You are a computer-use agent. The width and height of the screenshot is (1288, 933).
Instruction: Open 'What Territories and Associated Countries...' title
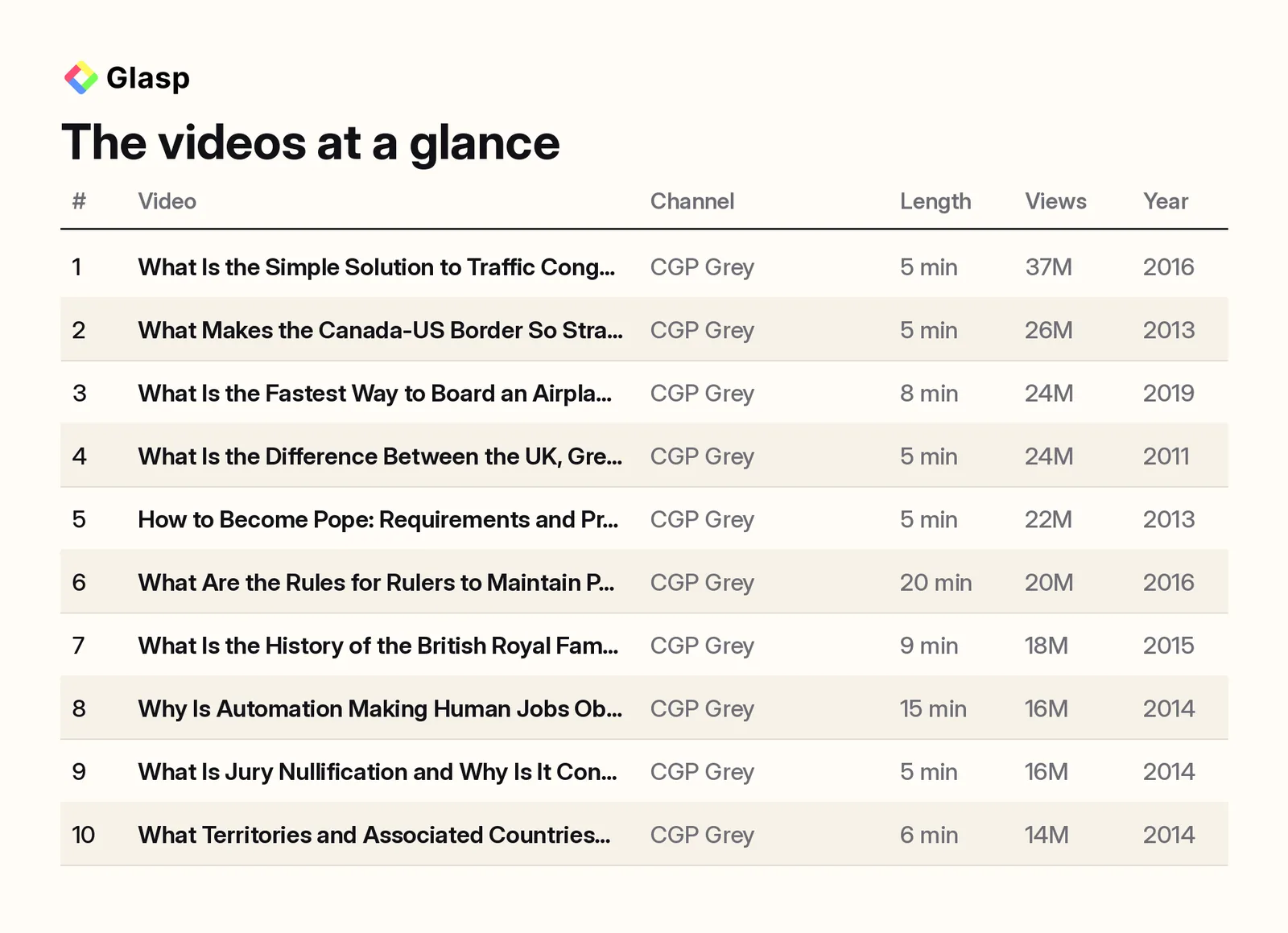pos(374,835)
